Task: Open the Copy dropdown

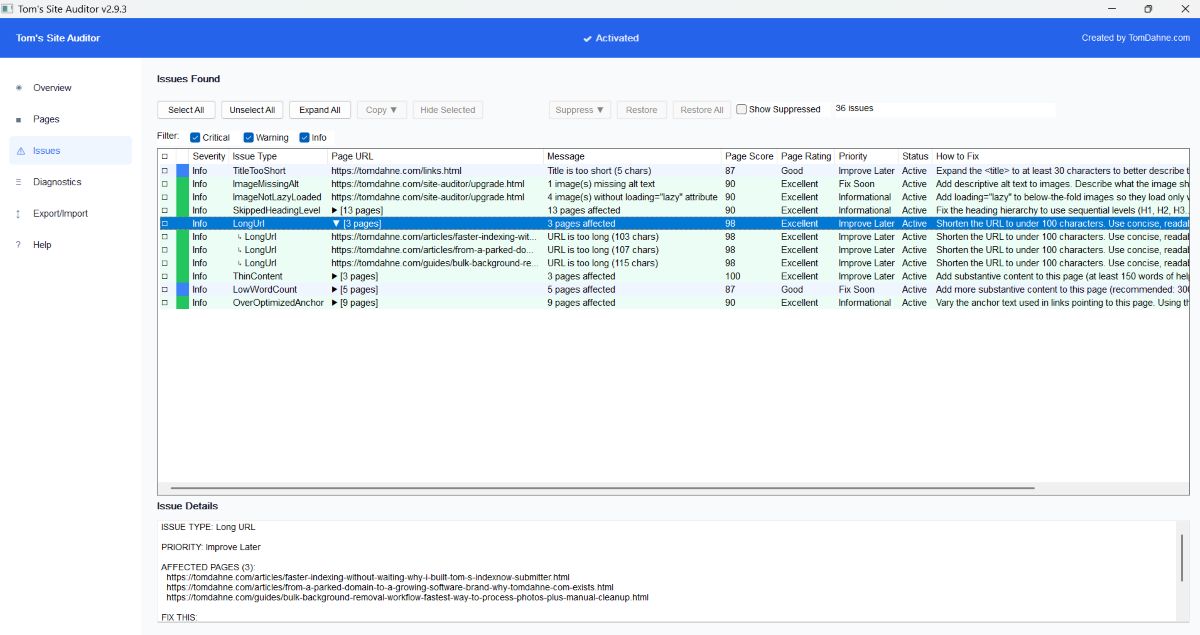Action: tap(381, 110)
